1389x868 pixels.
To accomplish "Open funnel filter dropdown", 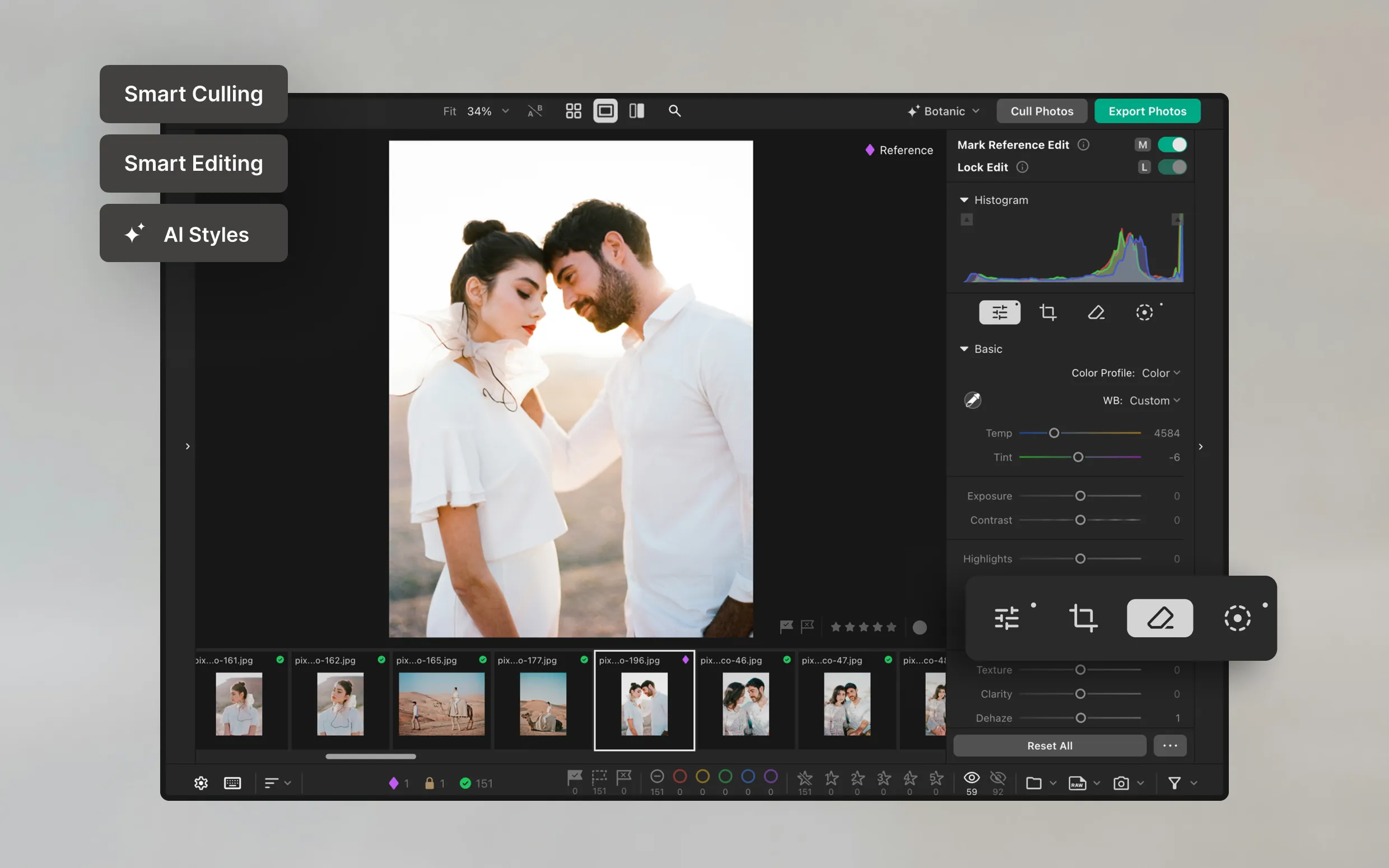I will coord(1183,783).
